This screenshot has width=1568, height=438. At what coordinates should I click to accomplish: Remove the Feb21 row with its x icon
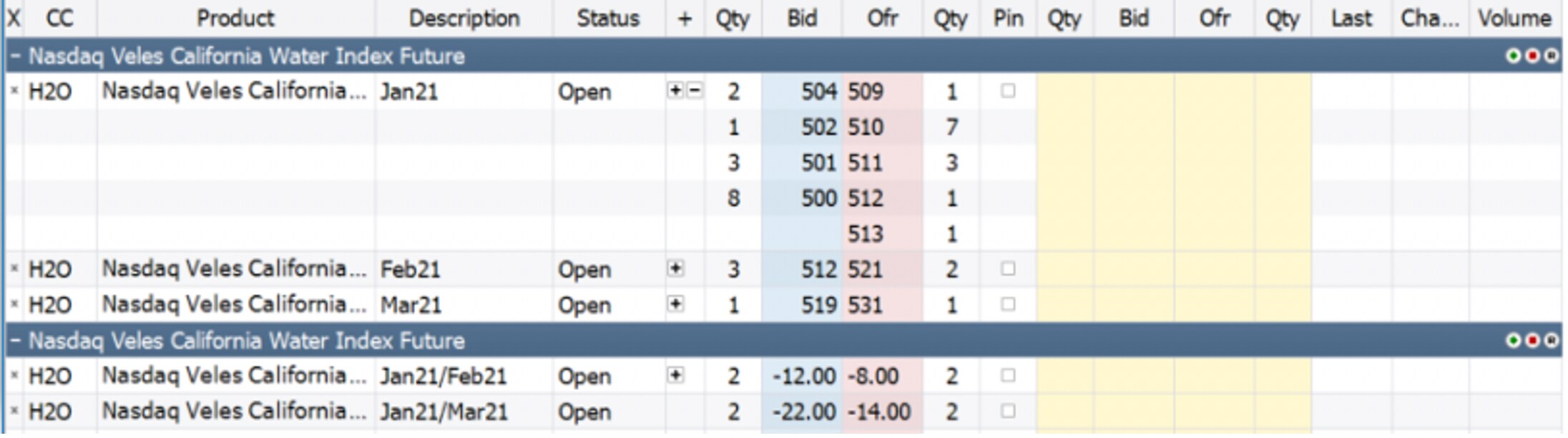14,269
